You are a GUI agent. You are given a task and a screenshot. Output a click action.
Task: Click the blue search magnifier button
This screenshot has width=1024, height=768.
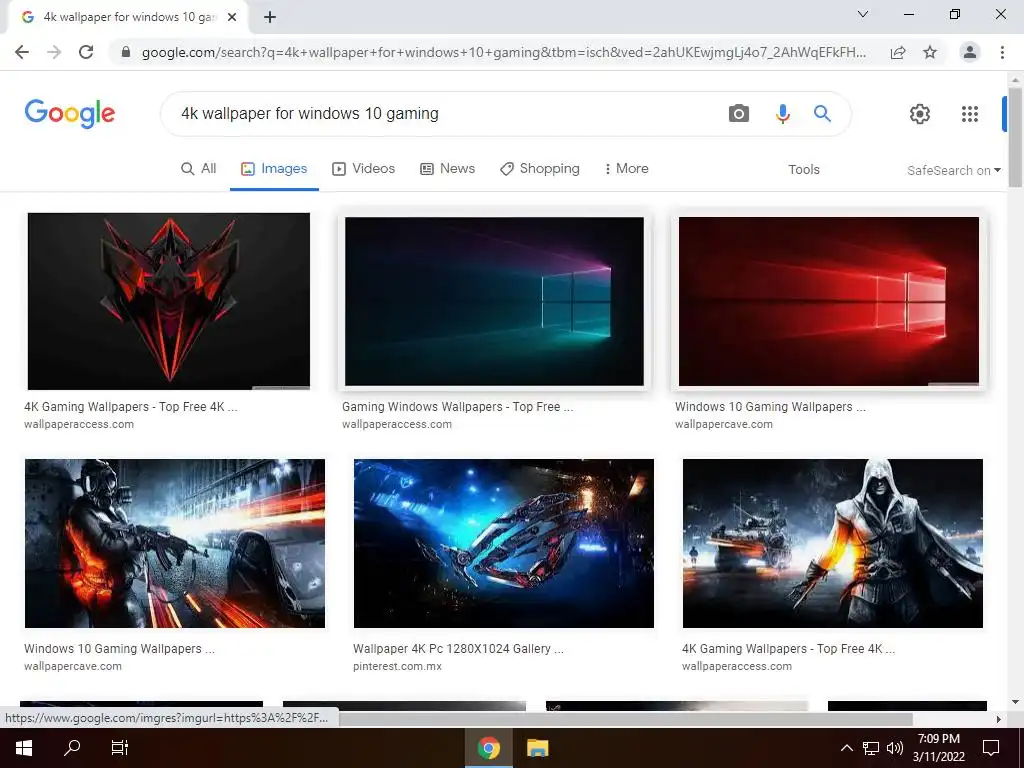coord(822,114)
